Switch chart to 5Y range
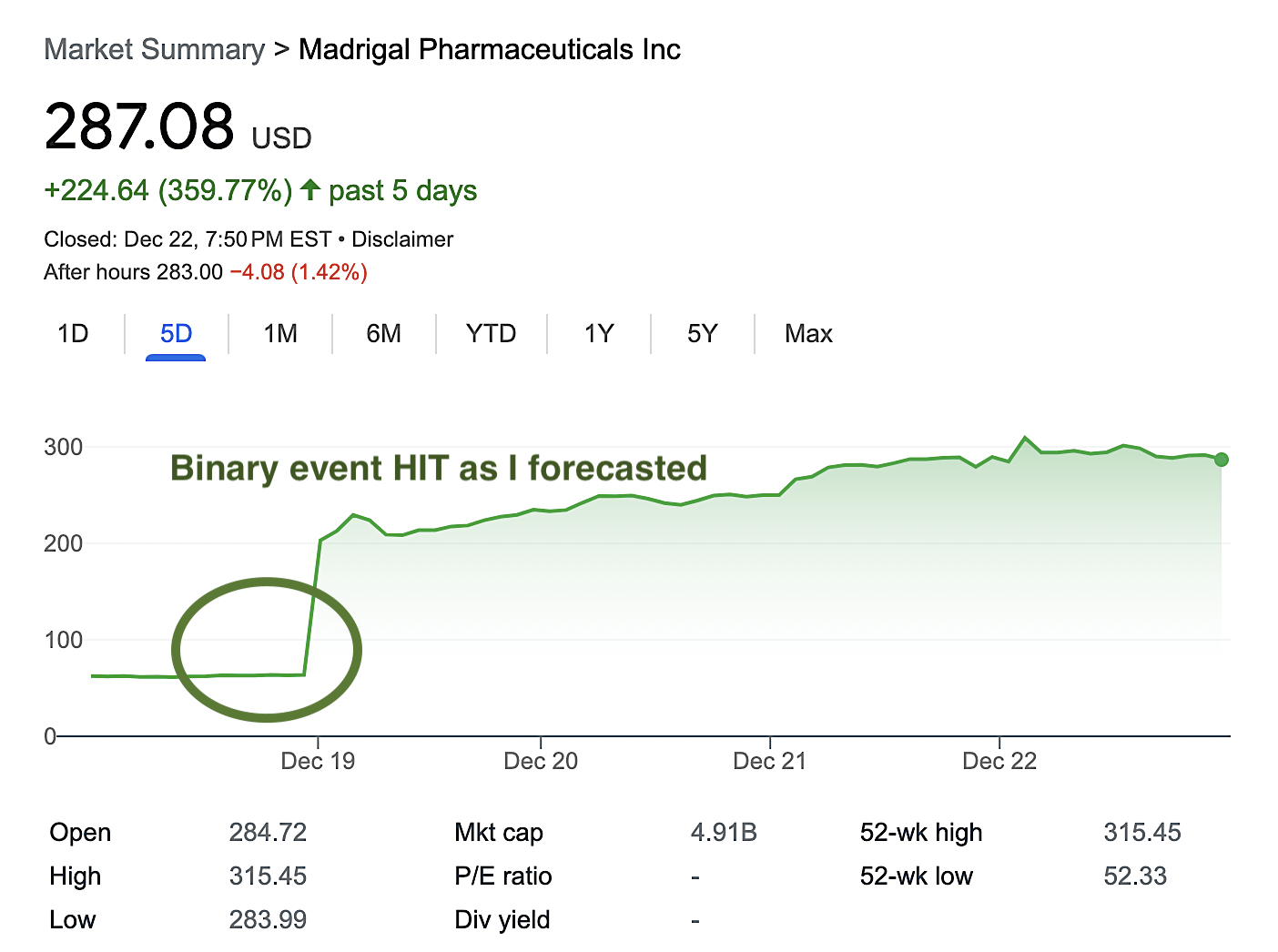 [x=702, y=334]
